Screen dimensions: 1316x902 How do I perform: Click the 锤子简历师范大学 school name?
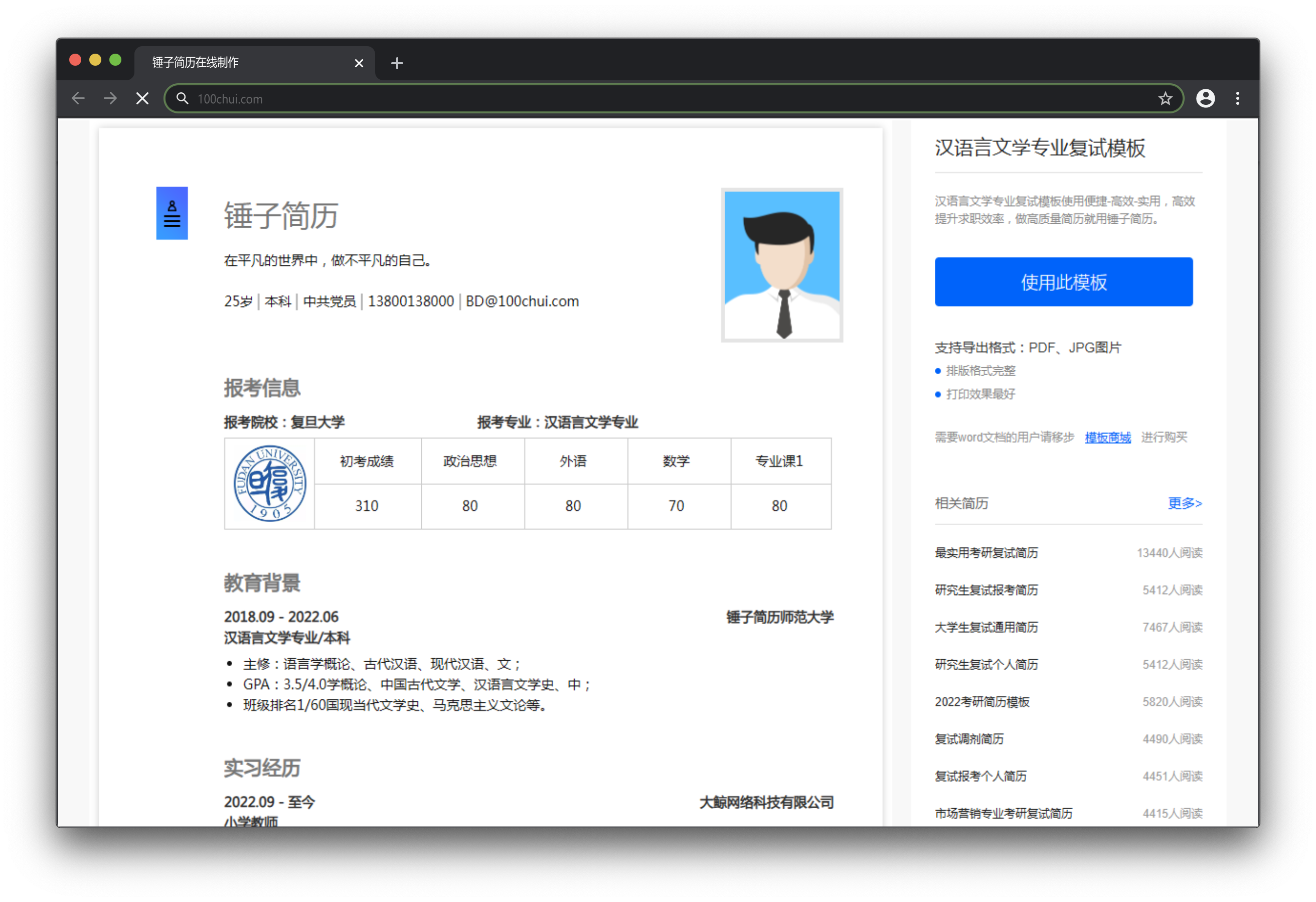(780, 617)
